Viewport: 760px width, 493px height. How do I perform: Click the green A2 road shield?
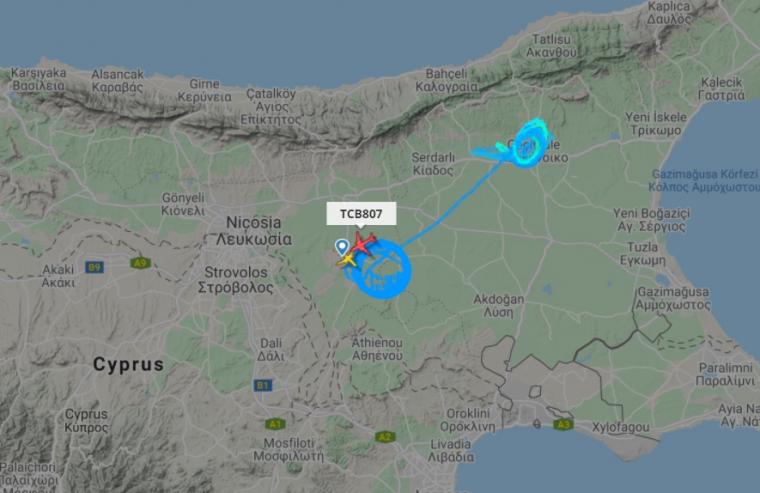pyautogui.click(x=384, y=437)
